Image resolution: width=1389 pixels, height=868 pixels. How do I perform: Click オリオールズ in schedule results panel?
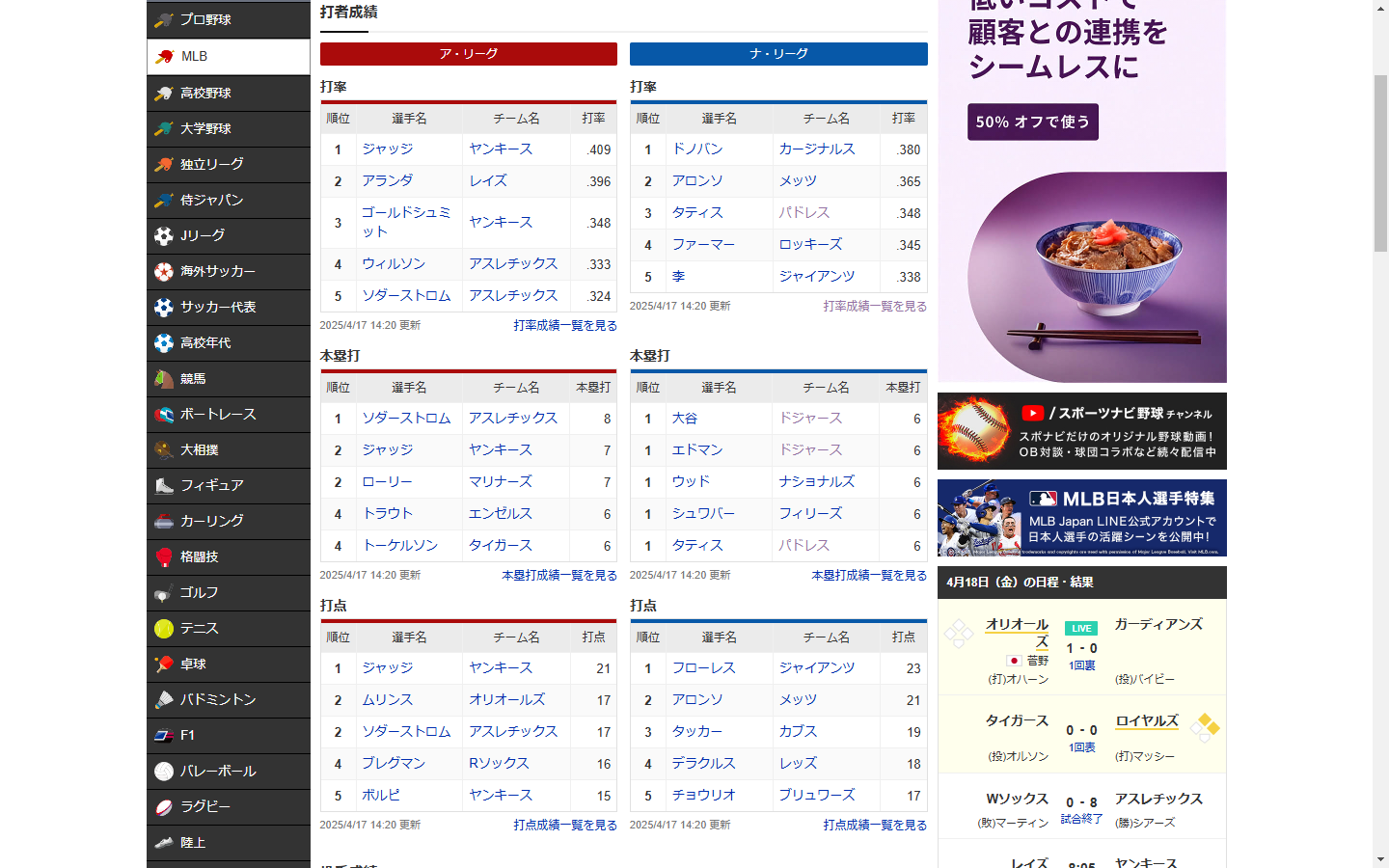[x=1017, y=633]
